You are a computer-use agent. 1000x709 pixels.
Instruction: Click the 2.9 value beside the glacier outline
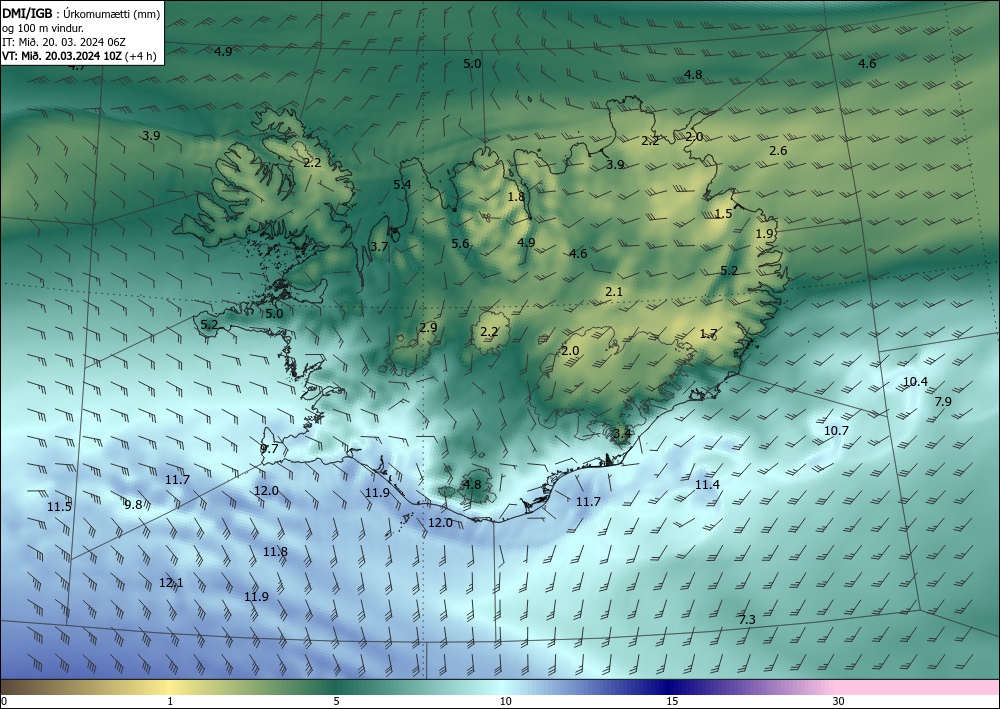(x=428, y=327)
